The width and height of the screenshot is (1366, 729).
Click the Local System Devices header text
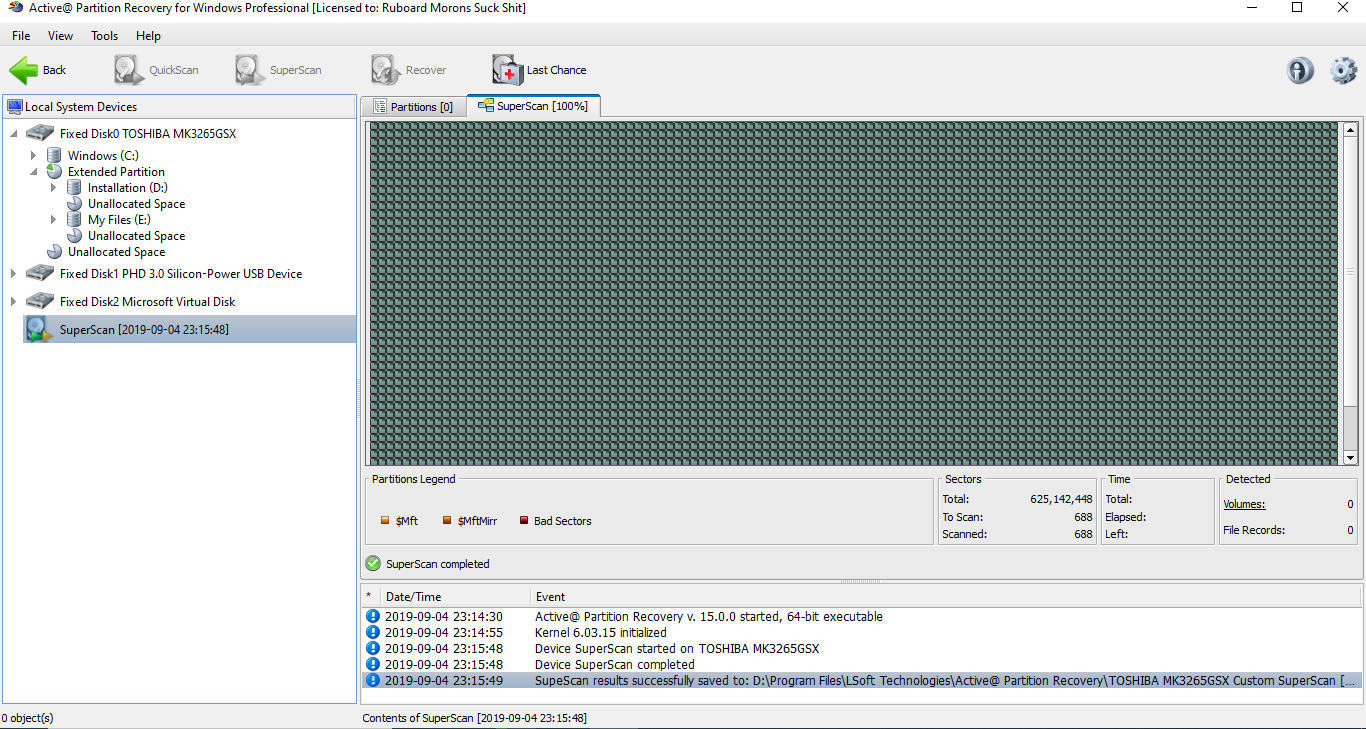tap(81, 106)
